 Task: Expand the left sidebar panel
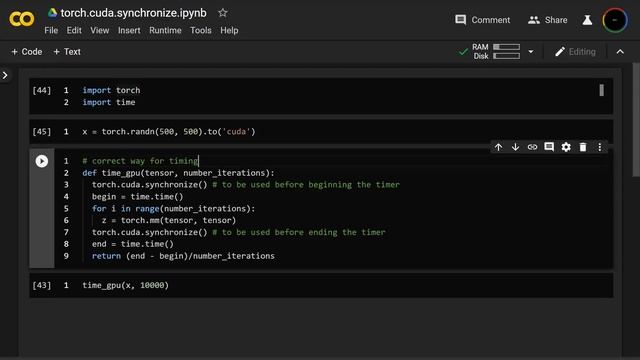tap(5, 75)
